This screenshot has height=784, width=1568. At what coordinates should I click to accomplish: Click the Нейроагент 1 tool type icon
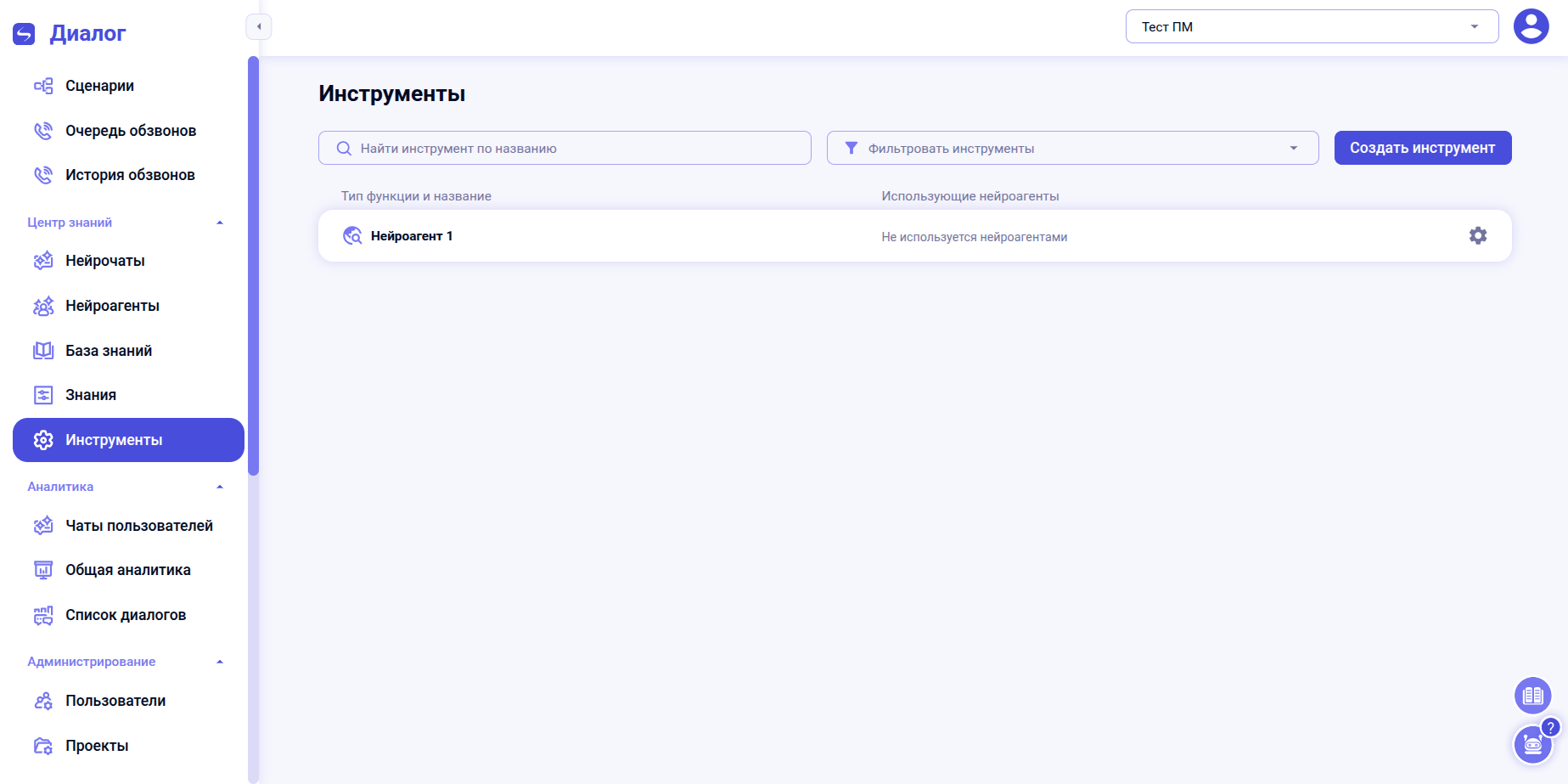point(352,236)
